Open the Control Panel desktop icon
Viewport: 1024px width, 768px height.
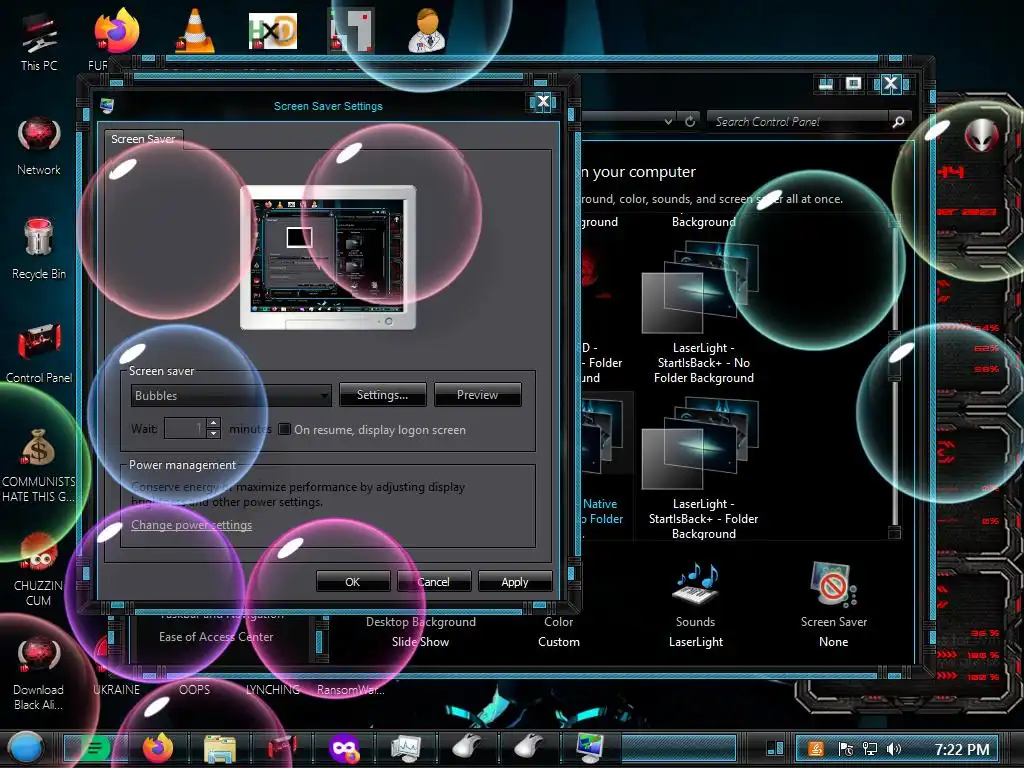coord(39,353)
